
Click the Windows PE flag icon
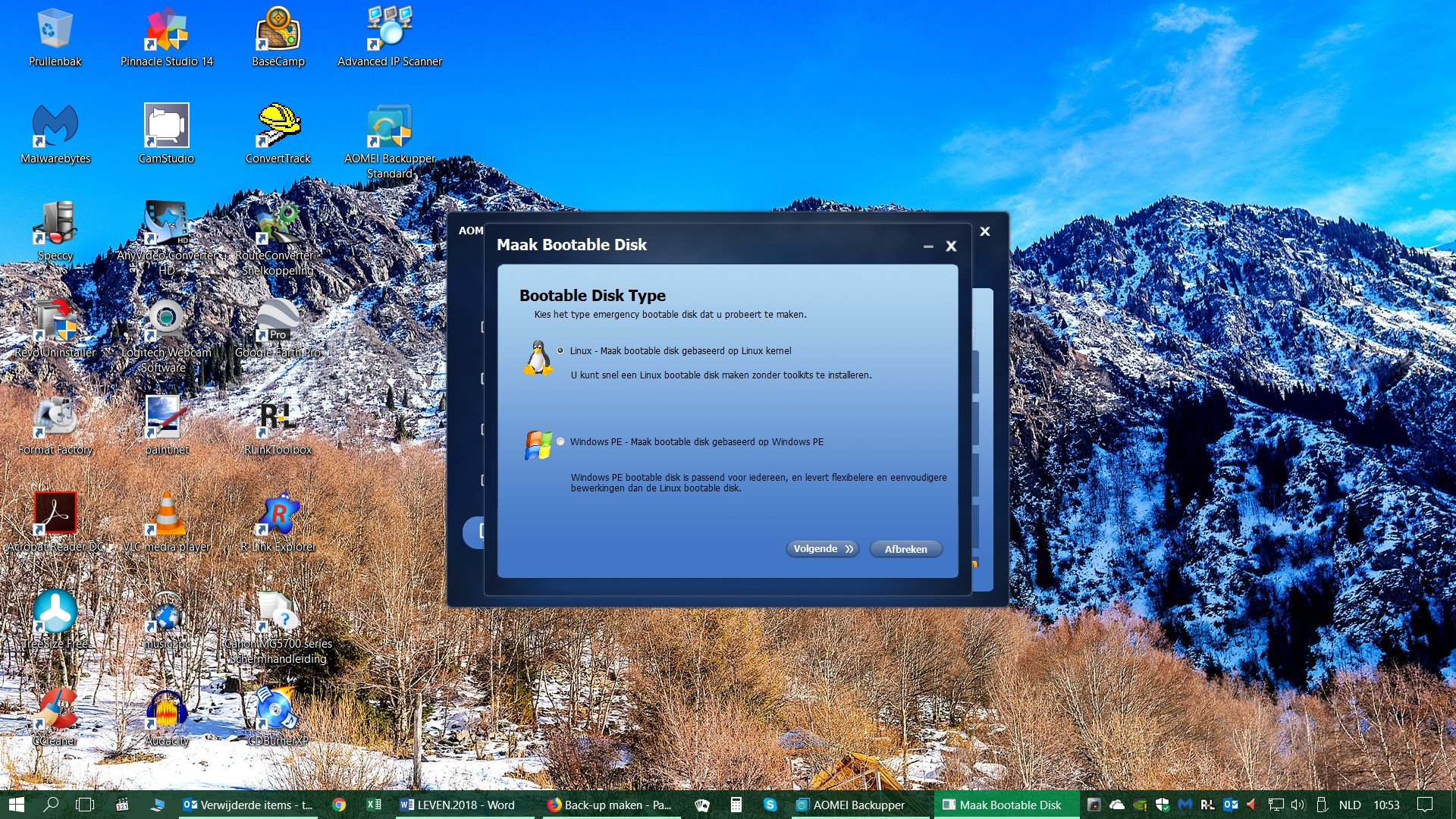pyautogui.click(x=538, y=445)
